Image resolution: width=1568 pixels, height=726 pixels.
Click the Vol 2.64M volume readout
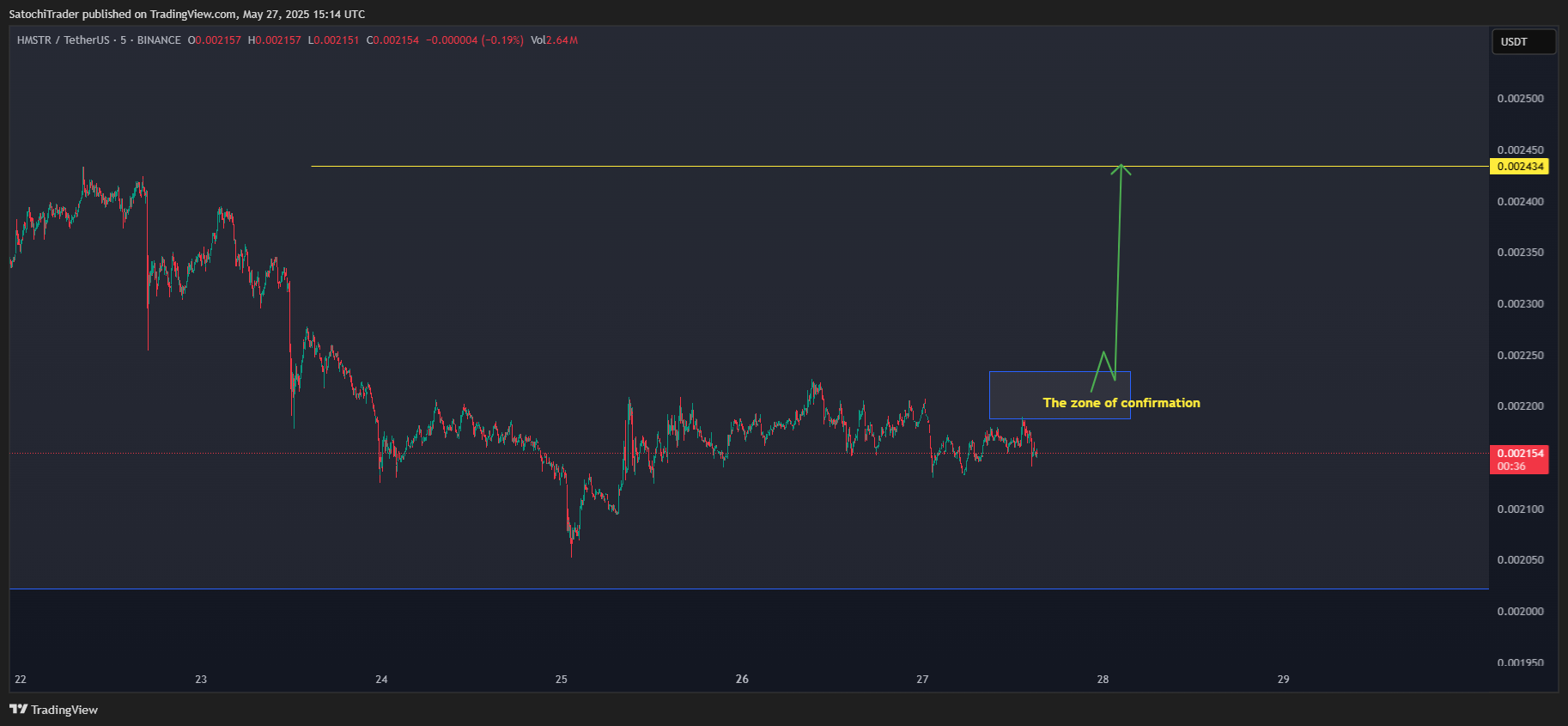pyautogui.click(x=555, y=40)
